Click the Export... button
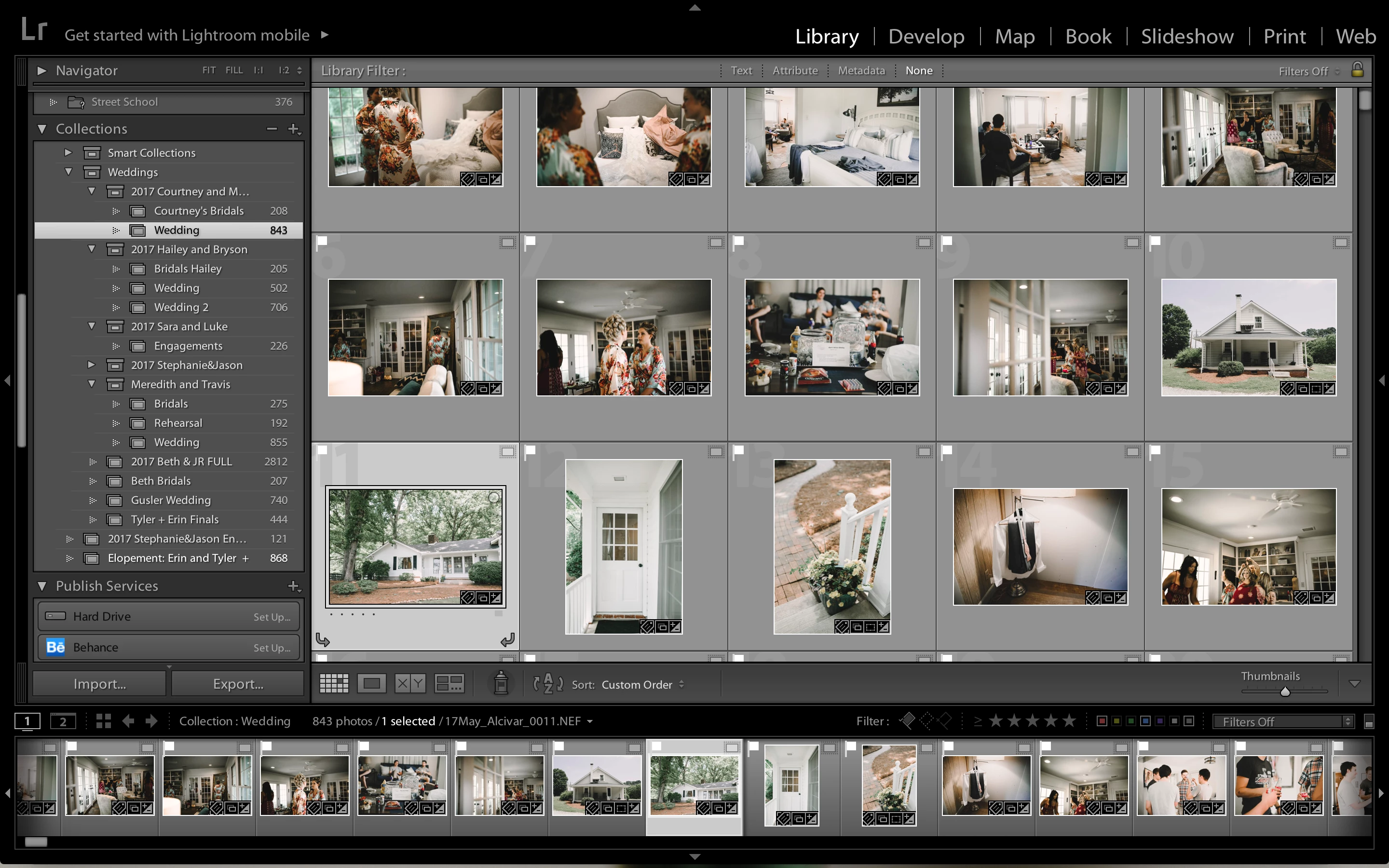 point(238,684)
